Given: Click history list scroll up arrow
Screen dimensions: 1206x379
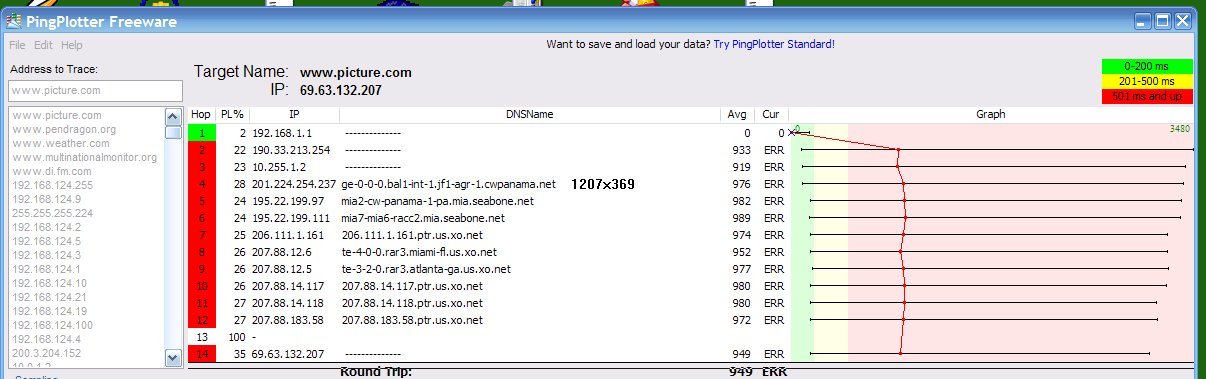Looking at the screenshot, I should click(x=173, y=116).
